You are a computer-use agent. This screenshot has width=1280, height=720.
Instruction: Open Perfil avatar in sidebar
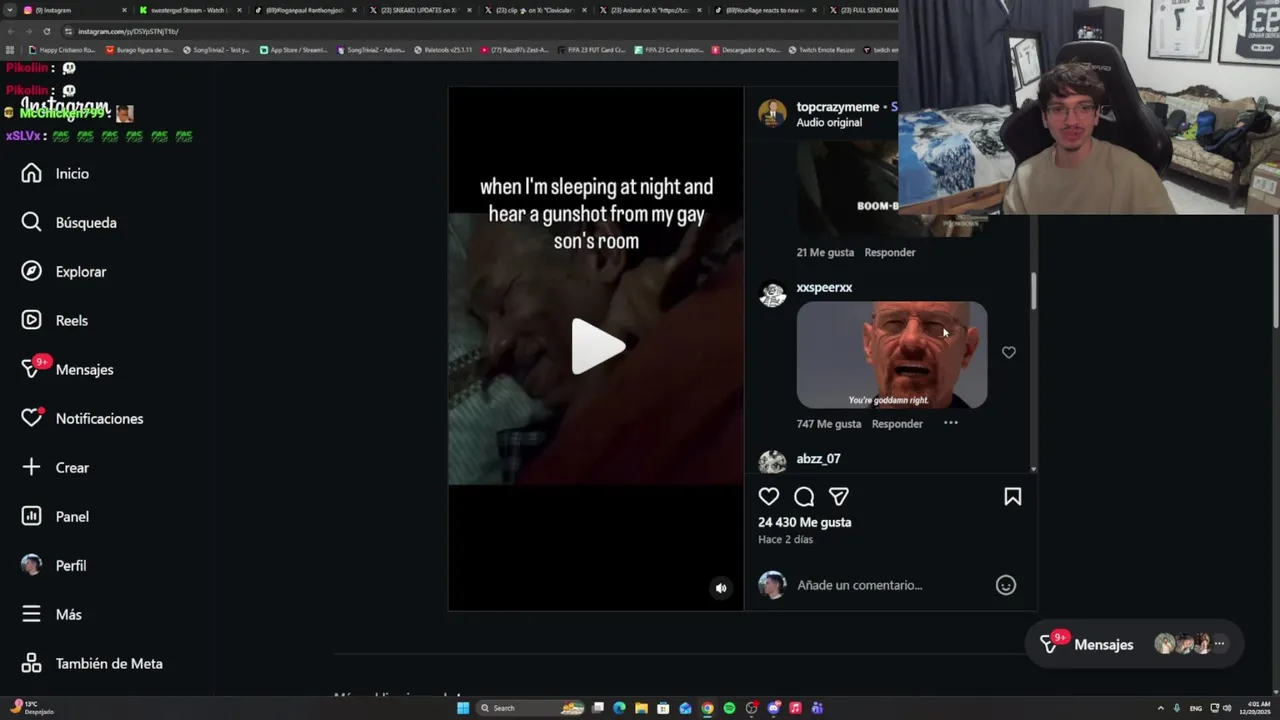[x=32, y=565]
